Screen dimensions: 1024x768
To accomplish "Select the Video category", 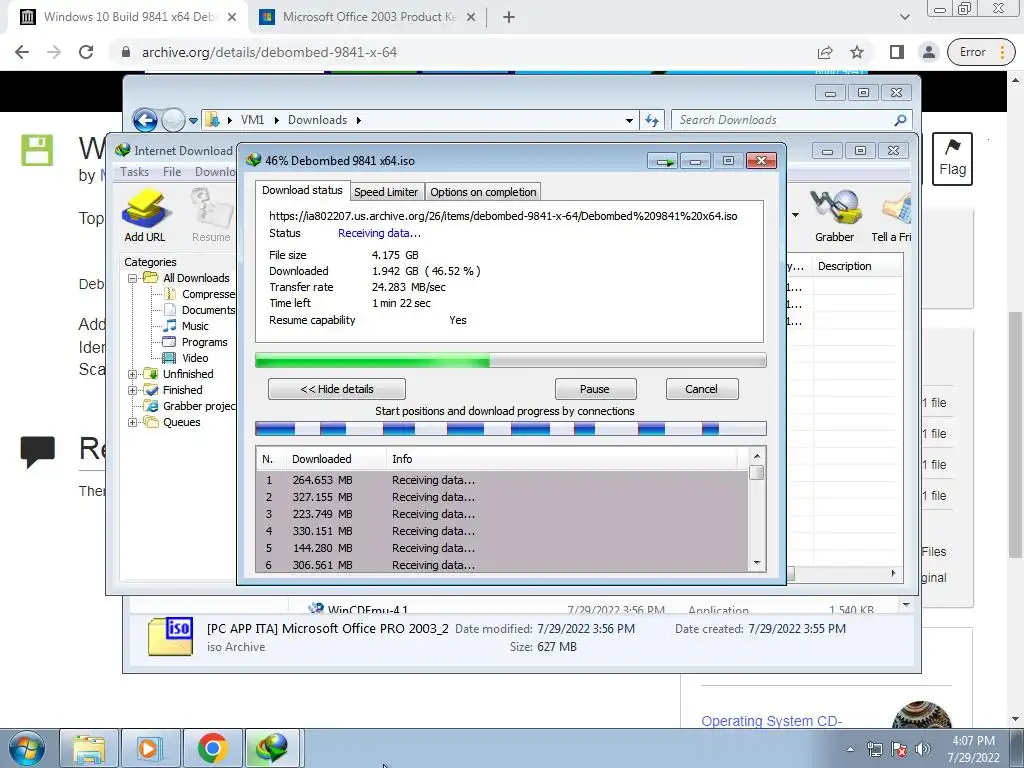I will click(195, 358).
